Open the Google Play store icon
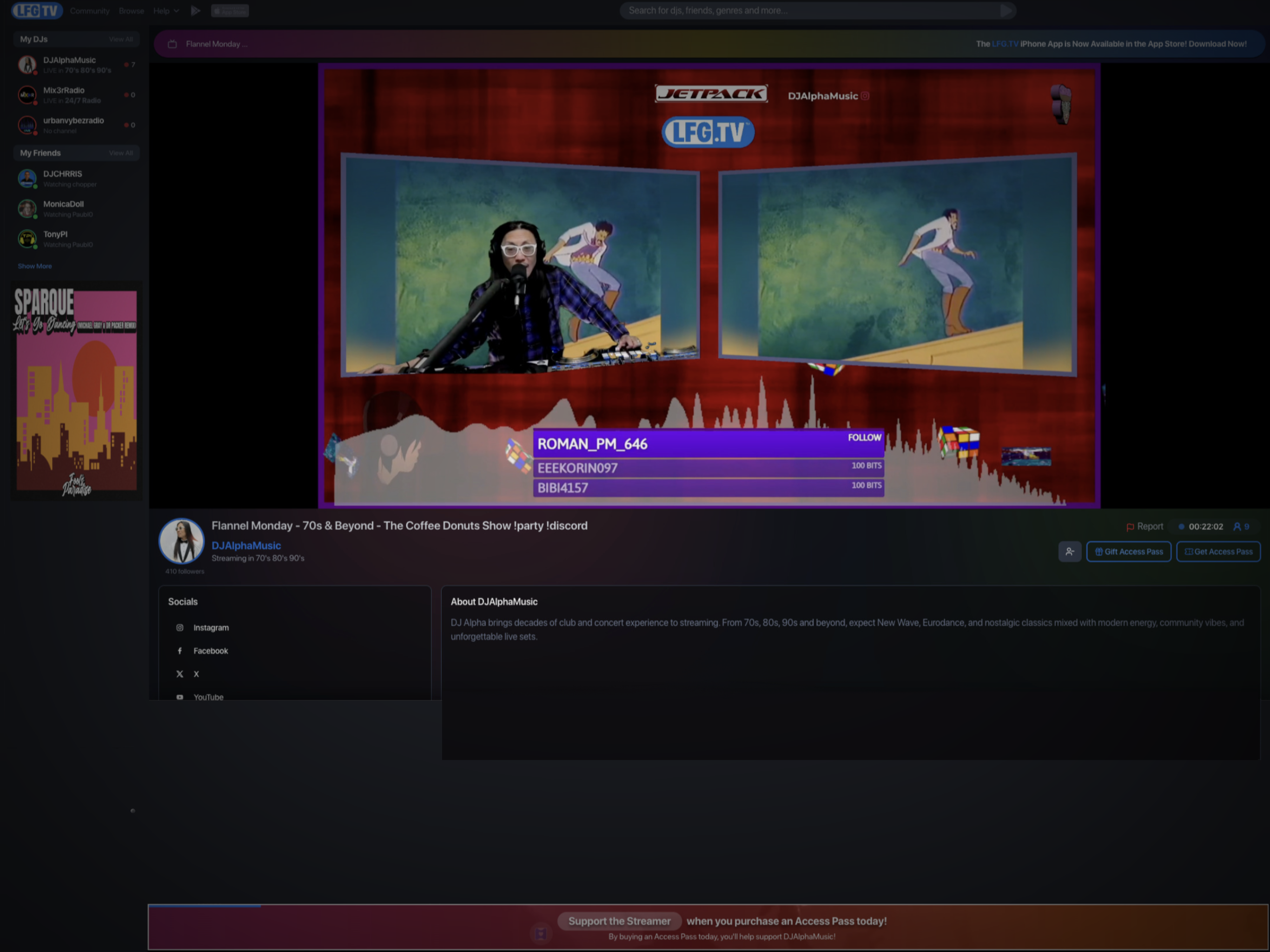Image resolution: width=1270 pixels, height=952 pixels. (195, 11)
